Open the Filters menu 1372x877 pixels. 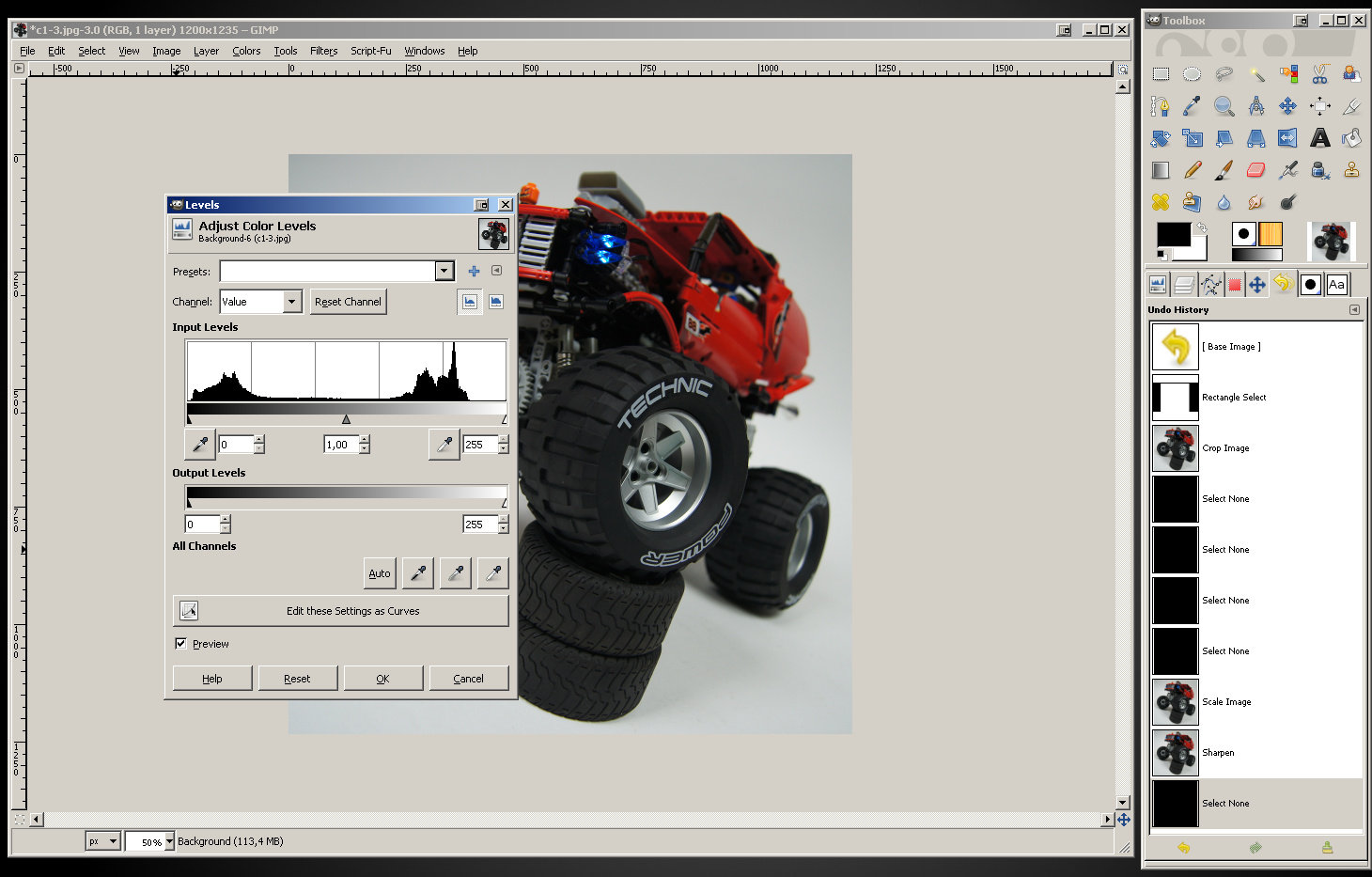coord(323,51)
